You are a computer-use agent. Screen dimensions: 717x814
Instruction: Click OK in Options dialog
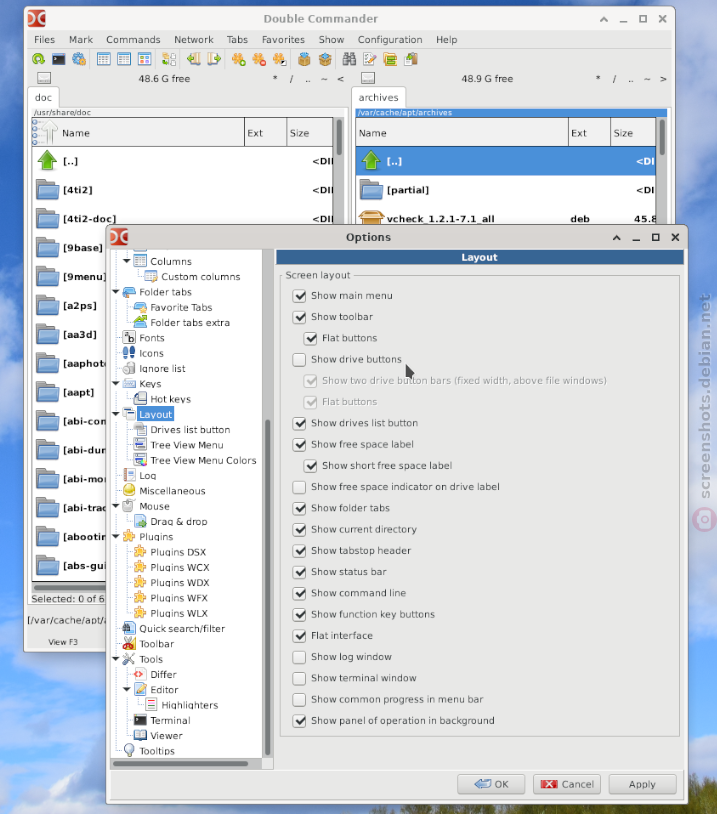(x=491, y=784)
